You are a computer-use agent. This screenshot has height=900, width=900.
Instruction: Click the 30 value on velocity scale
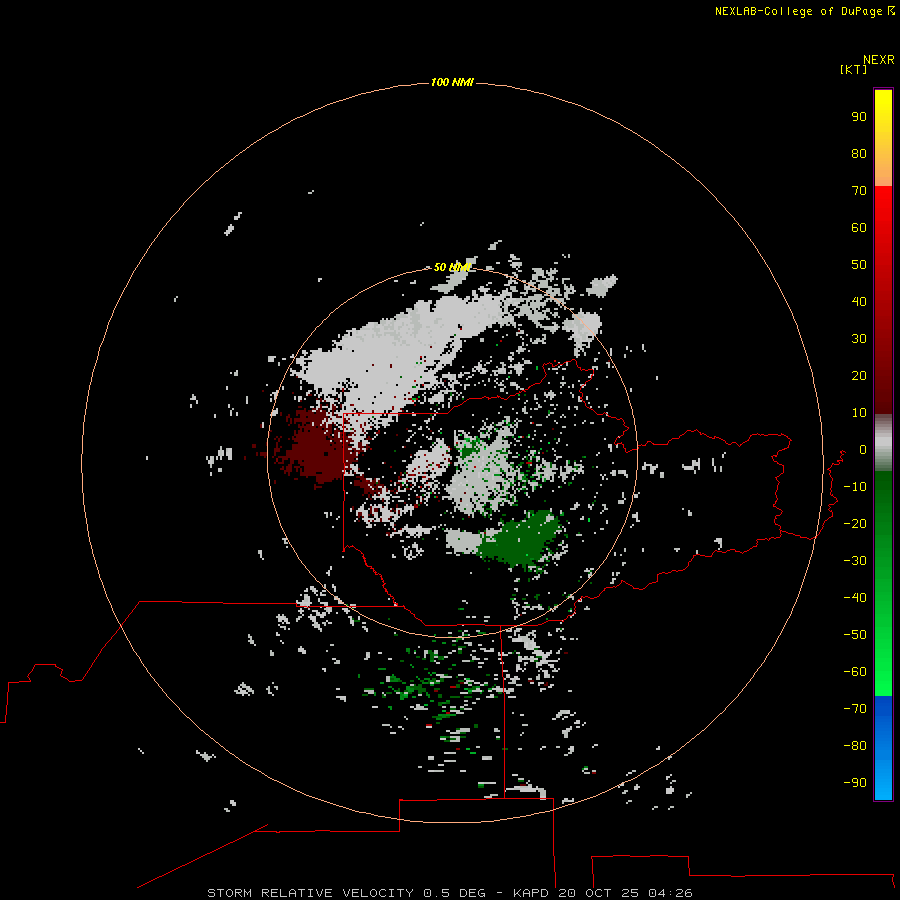pos(859,339)
